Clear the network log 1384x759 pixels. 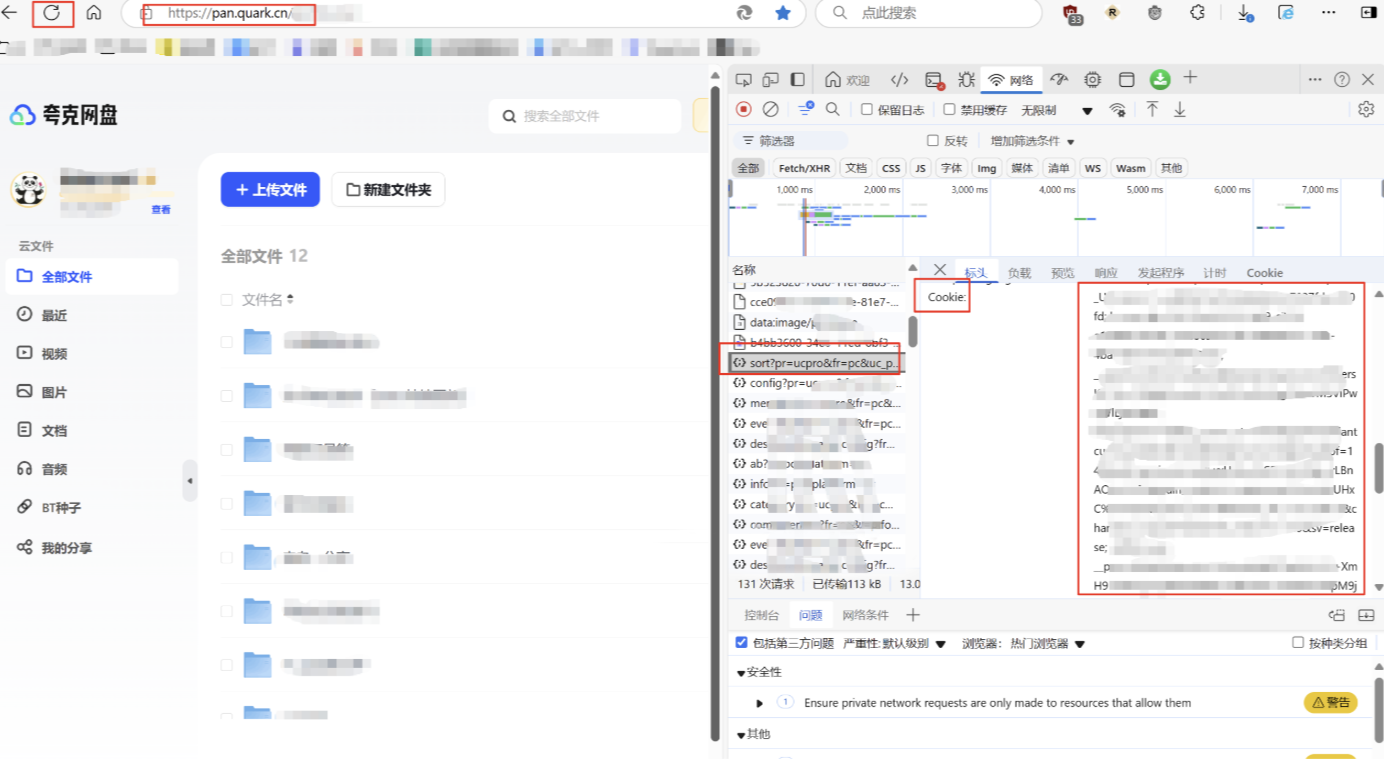click(770, 109)
